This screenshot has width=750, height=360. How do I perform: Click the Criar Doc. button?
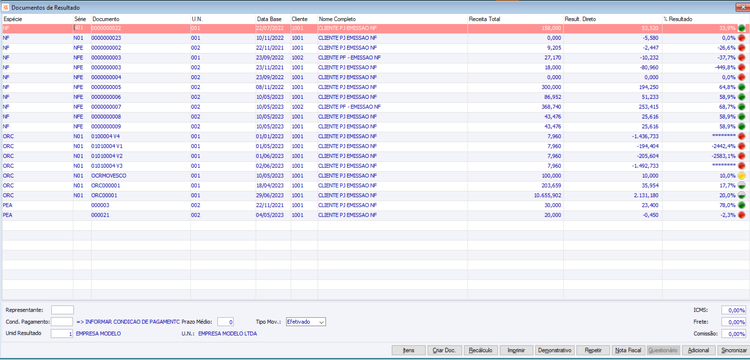(x=445, y=350)
